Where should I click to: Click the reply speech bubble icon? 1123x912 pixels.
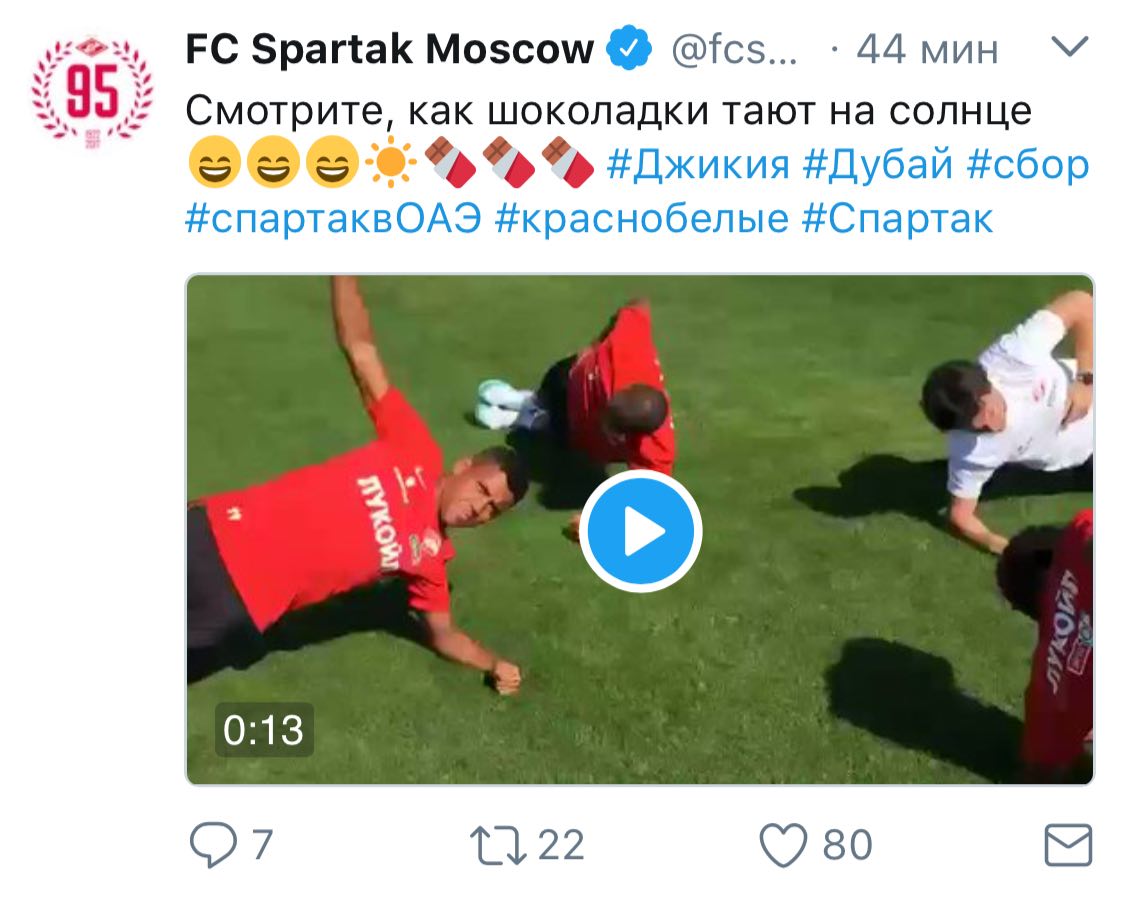tap(213, 845)
